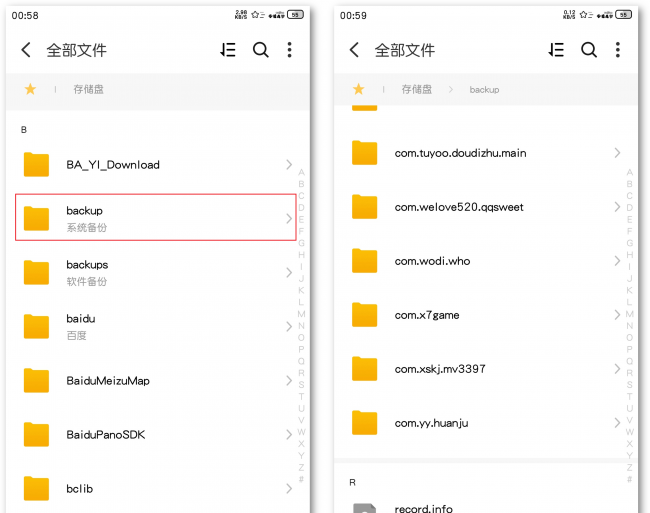Screen dimensions: 650x513
Task: Expand the backups row chevron
Action: point(289,273)
